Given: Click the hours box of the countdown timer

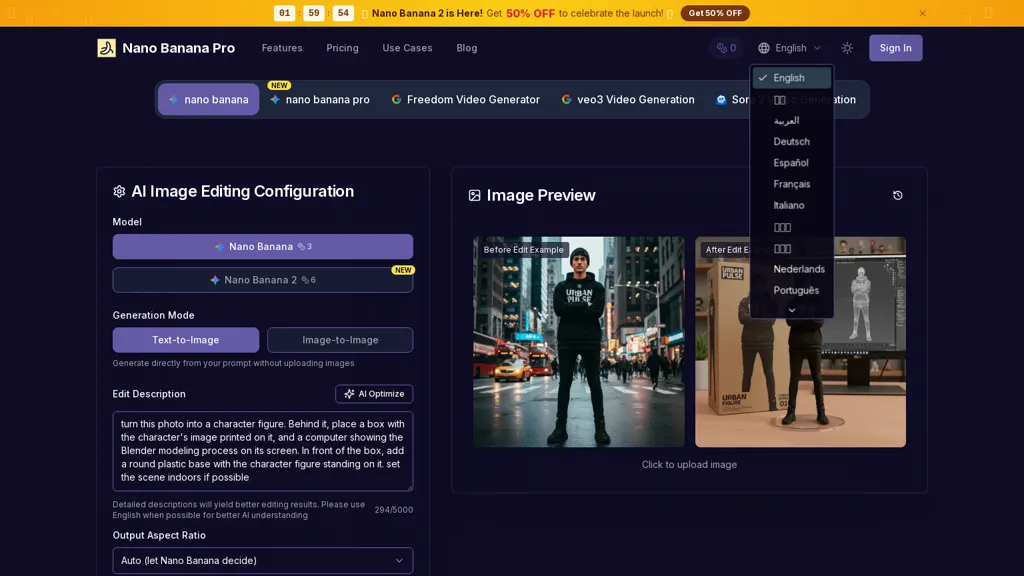Looking at the screenshot, I should [x=284, y=13].
